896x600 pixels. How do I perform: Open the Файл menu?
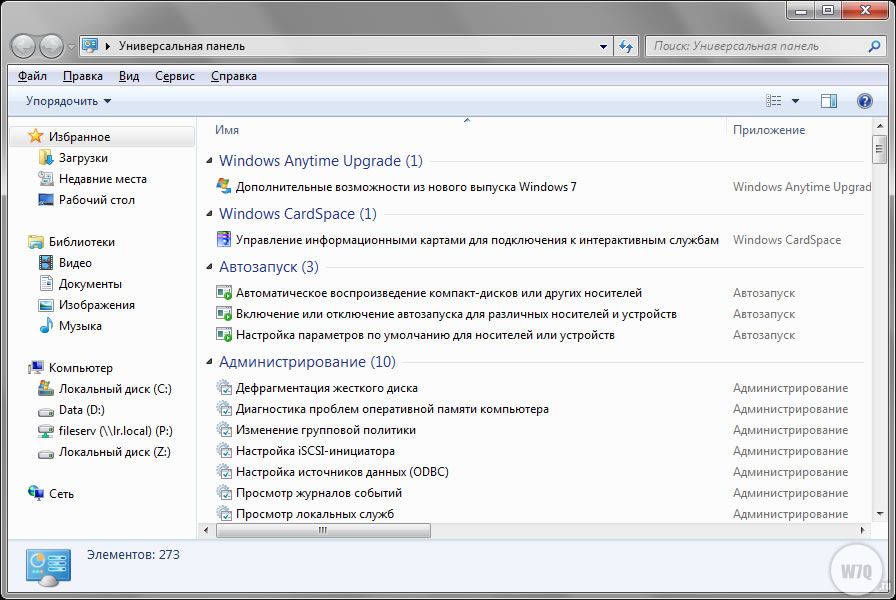pos(32,76)
